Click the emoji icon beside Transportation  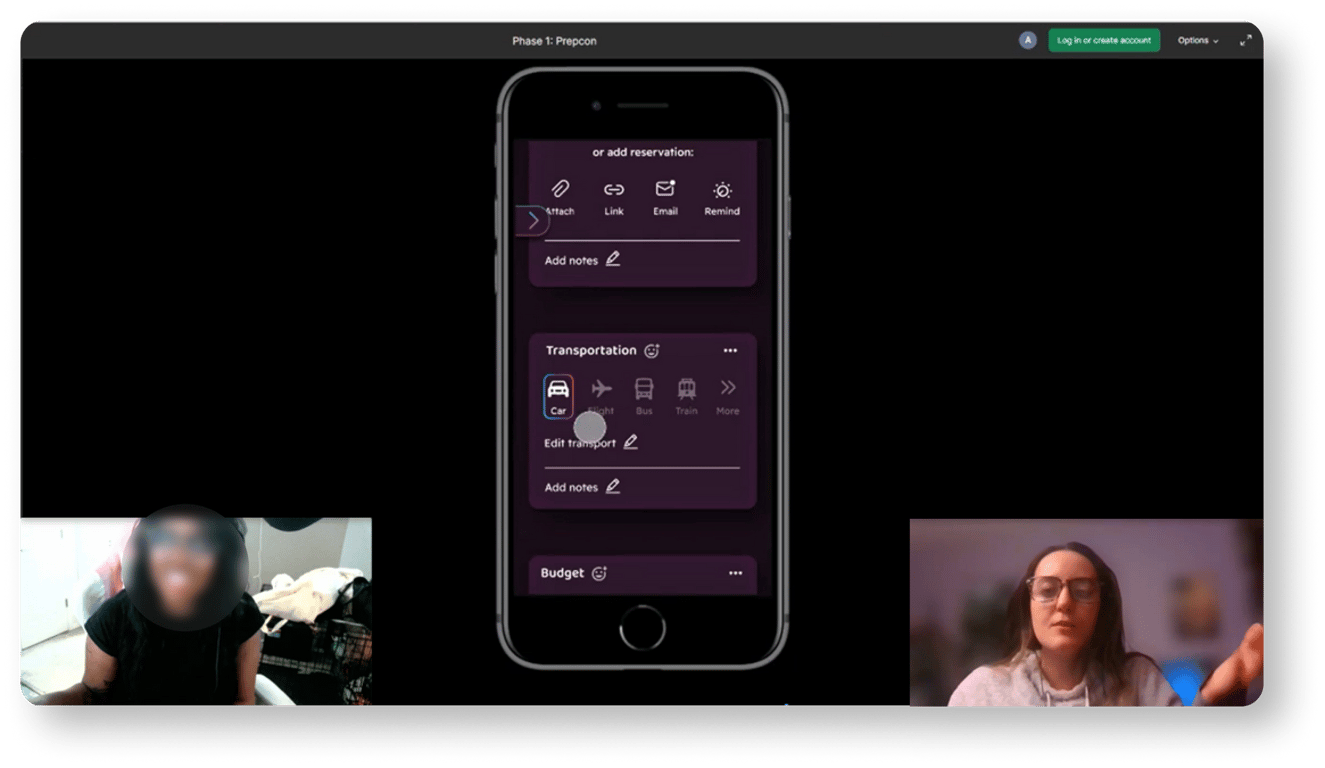652,351
